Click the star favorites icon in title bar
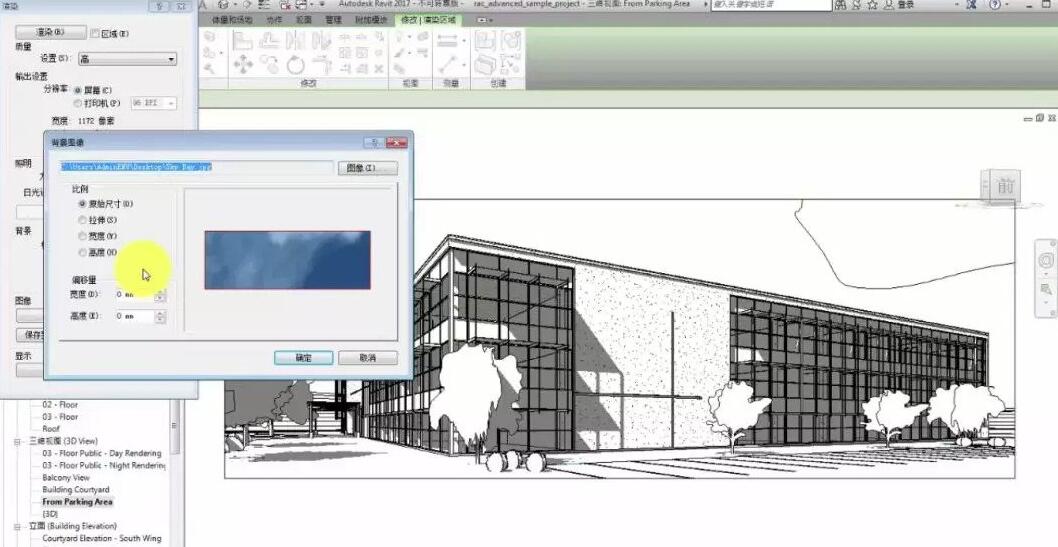 pos(872,5)
